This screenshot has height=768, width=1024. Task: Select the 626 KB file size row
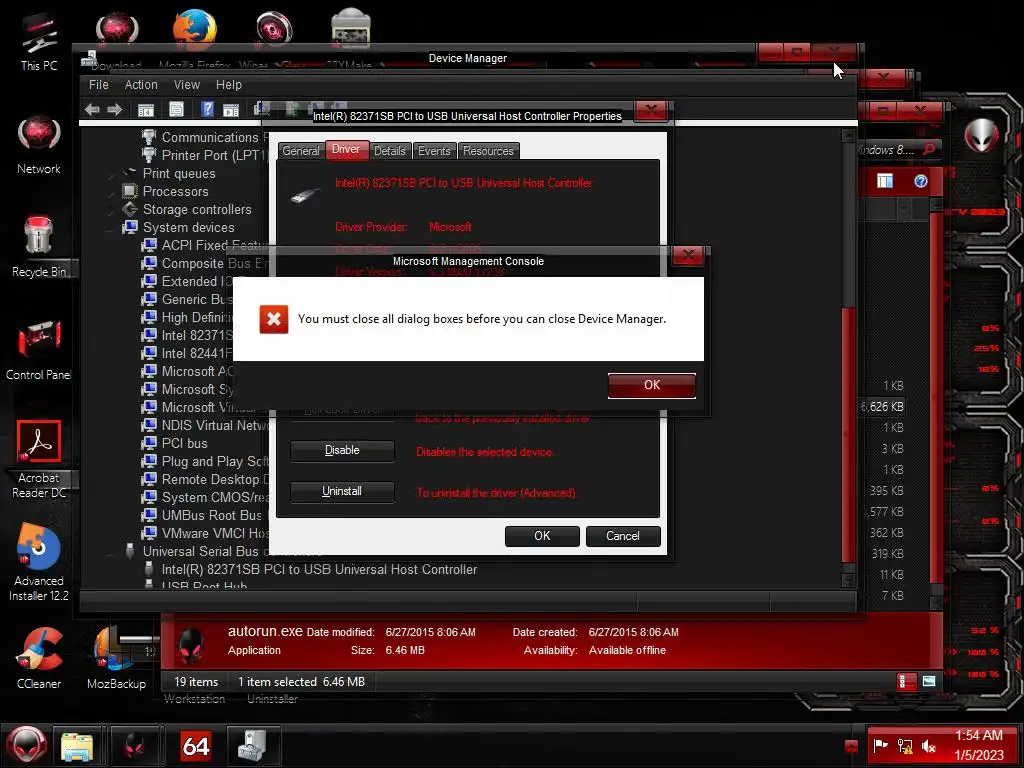pyautogui.click(x=883, y=407)
